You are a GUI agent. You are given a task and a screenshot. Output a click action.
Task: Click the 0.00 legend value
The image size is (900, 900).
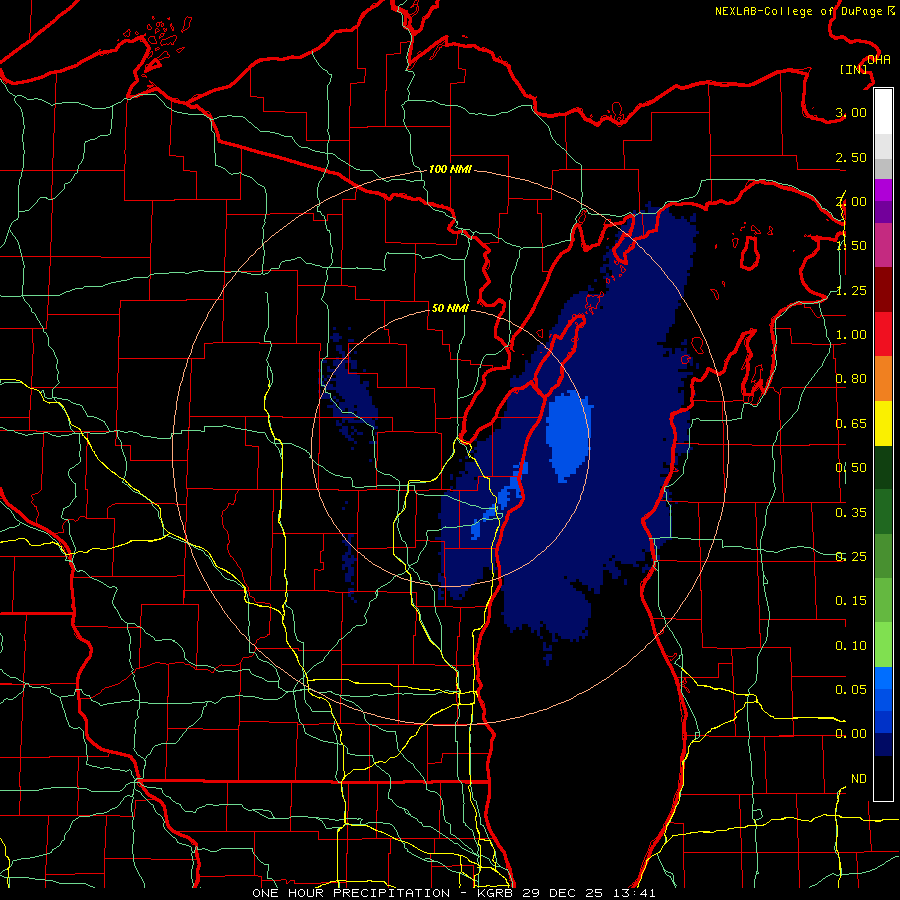(851, 734)
